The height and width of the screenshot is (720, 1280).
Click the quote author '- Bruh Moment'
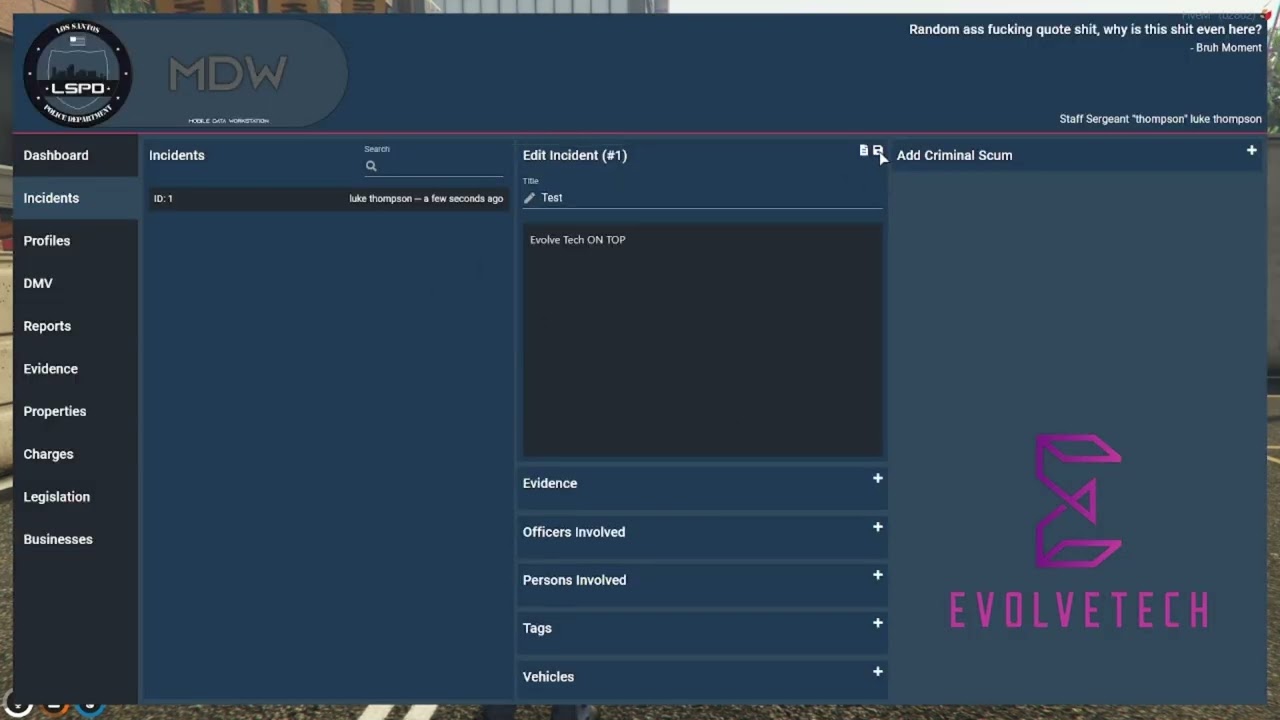(1226, 48)
